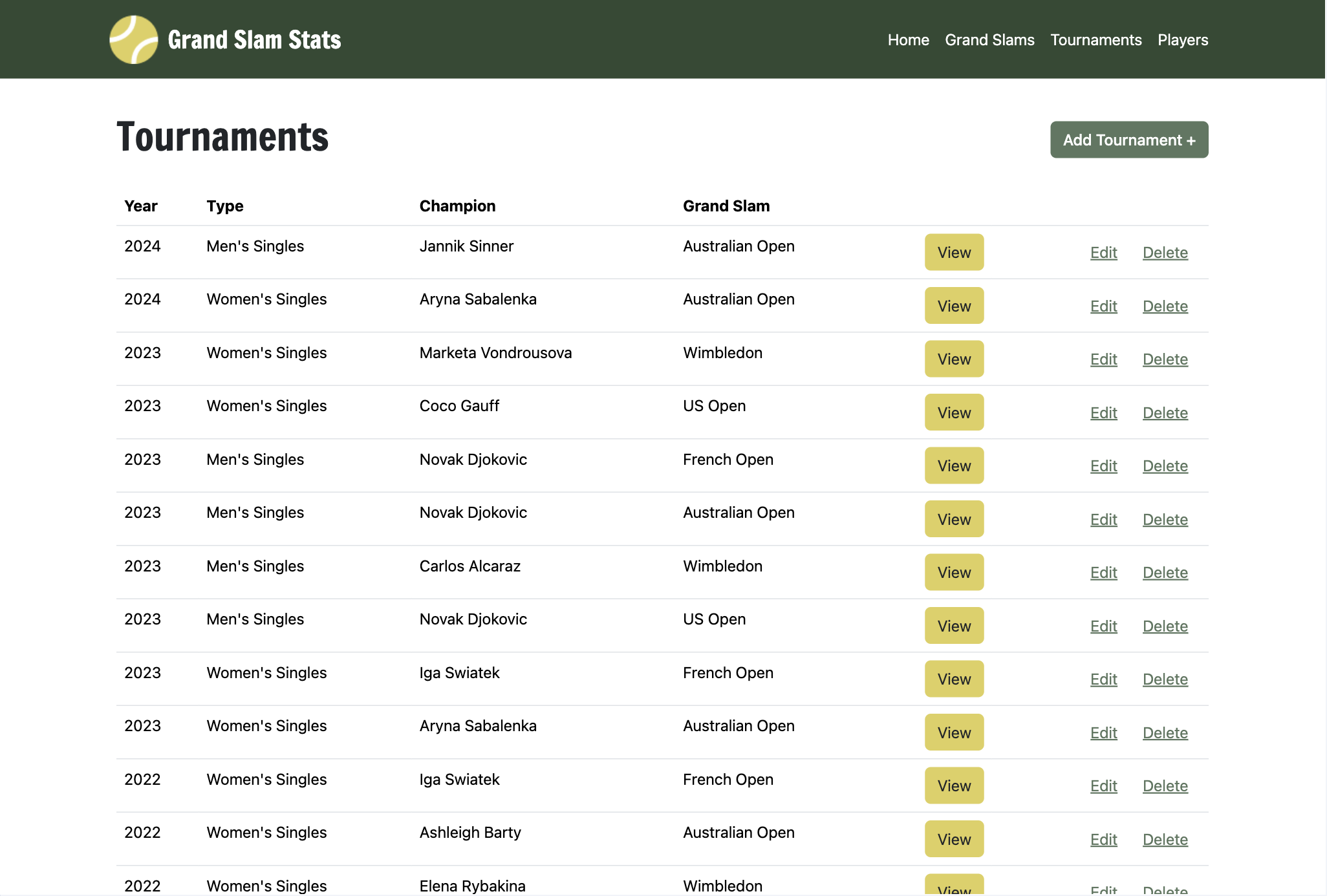Open the Players page

coord(1183,39)
